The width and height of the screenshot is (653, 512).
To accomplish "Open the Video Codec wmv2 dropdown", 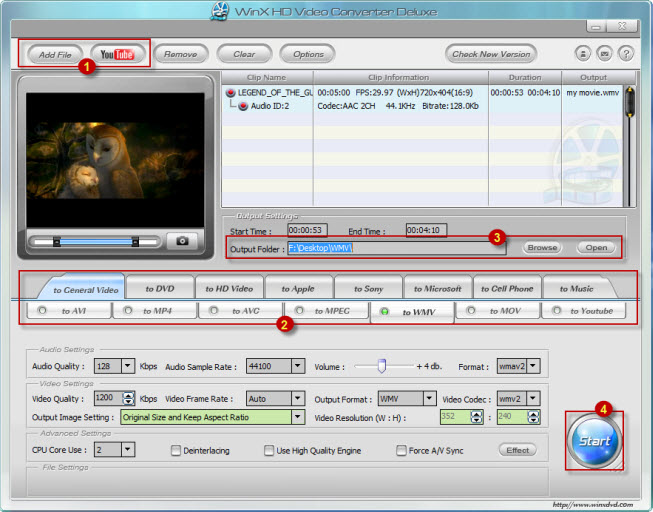I will pos(533,398).
